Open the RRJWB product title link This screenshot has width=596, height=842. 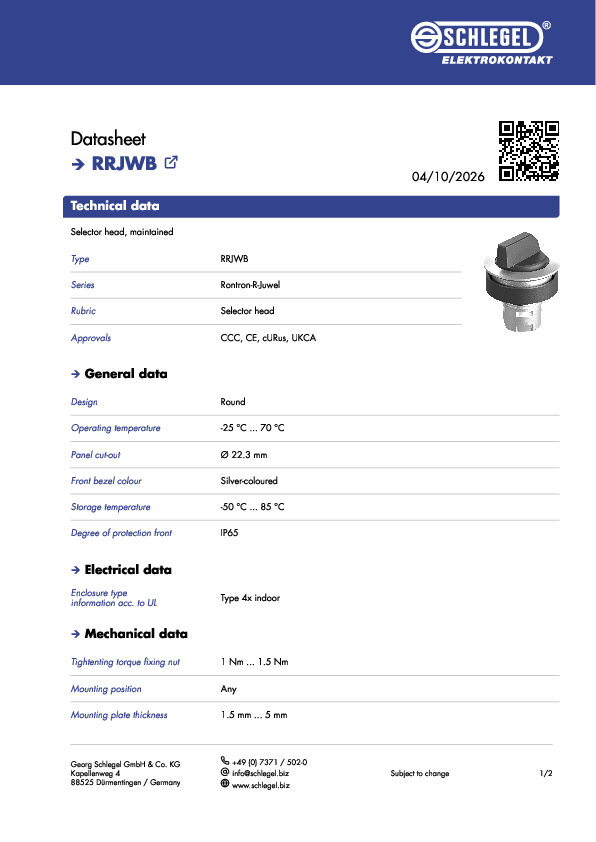tap(124, 163)
